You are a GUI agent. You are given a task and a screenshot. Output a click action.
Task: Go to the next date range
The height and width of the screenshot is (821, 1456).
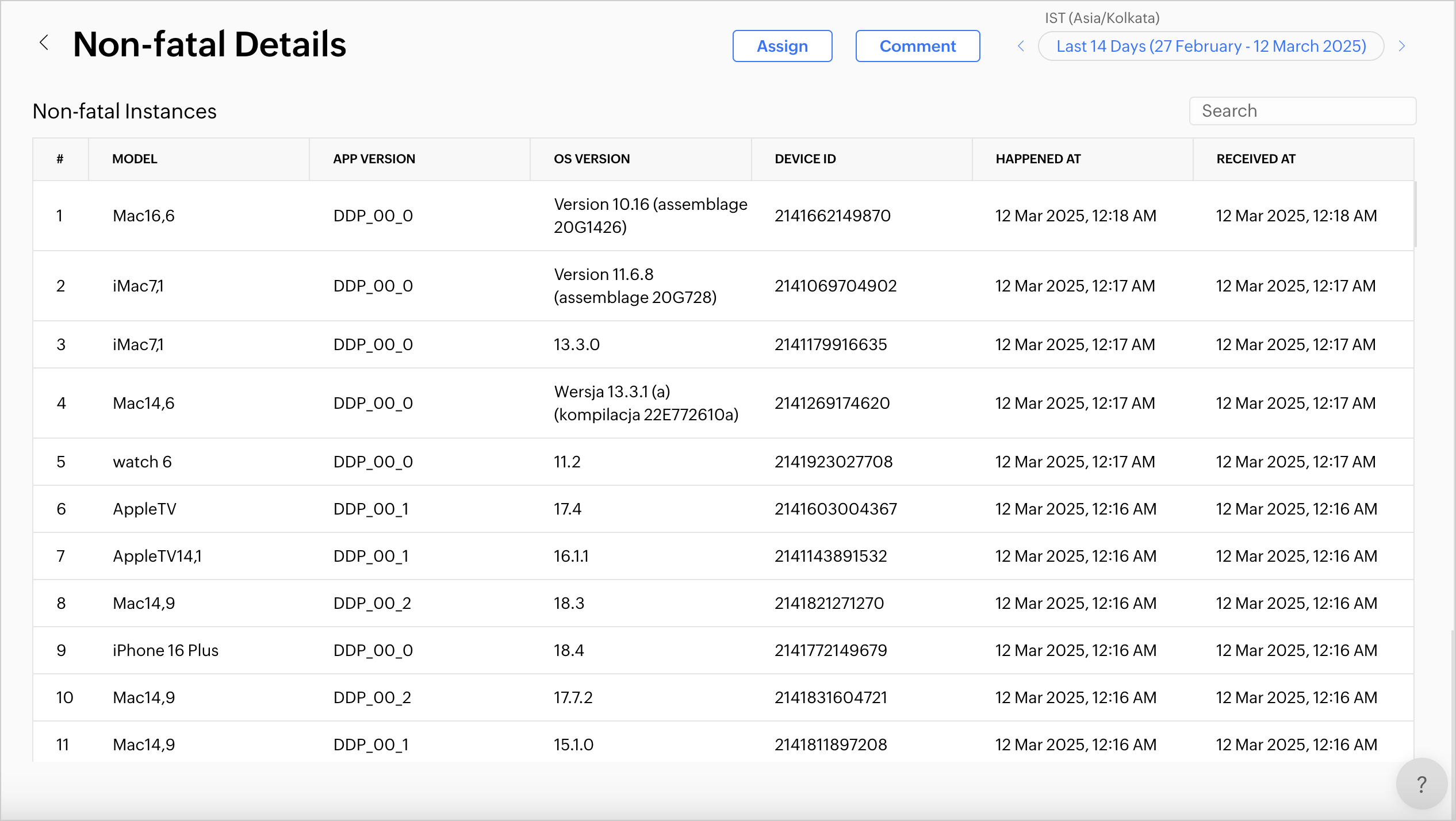click(1402, 46)
